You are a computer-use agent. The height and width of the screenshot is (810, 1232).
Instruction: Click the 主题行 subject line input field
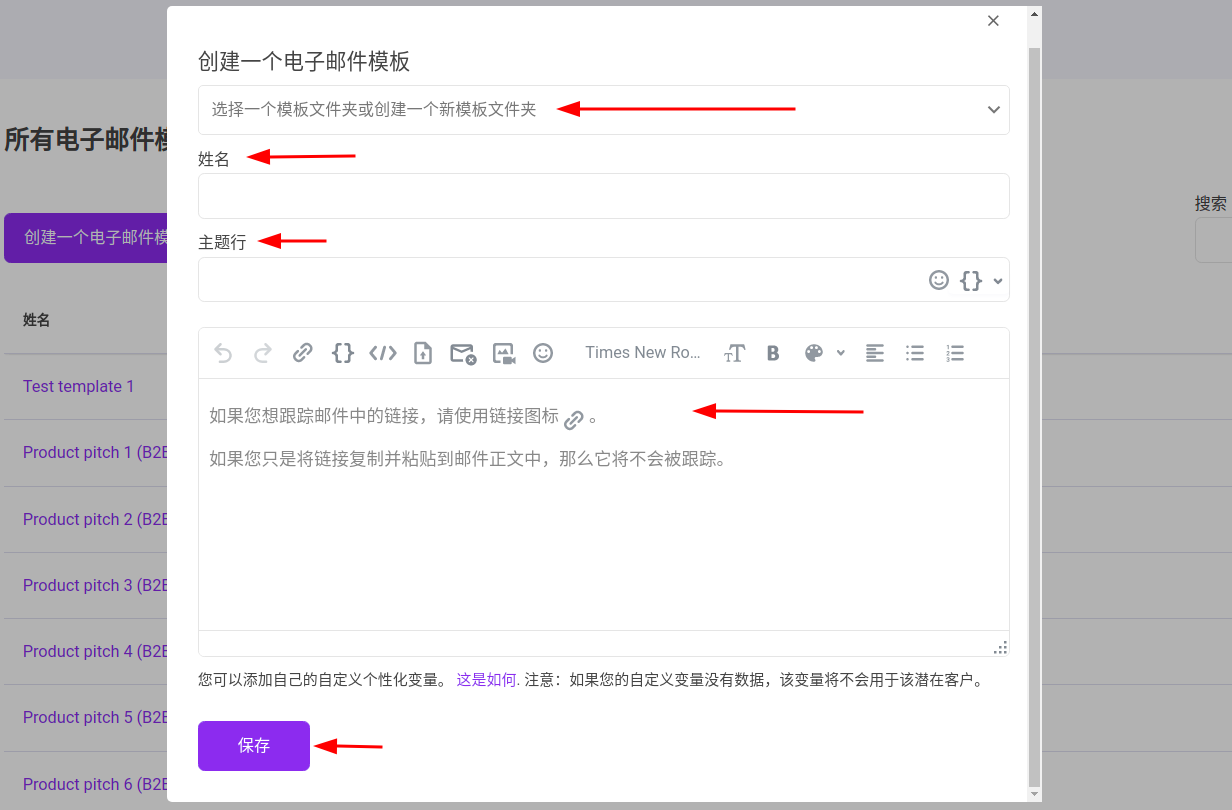[604, 280]
